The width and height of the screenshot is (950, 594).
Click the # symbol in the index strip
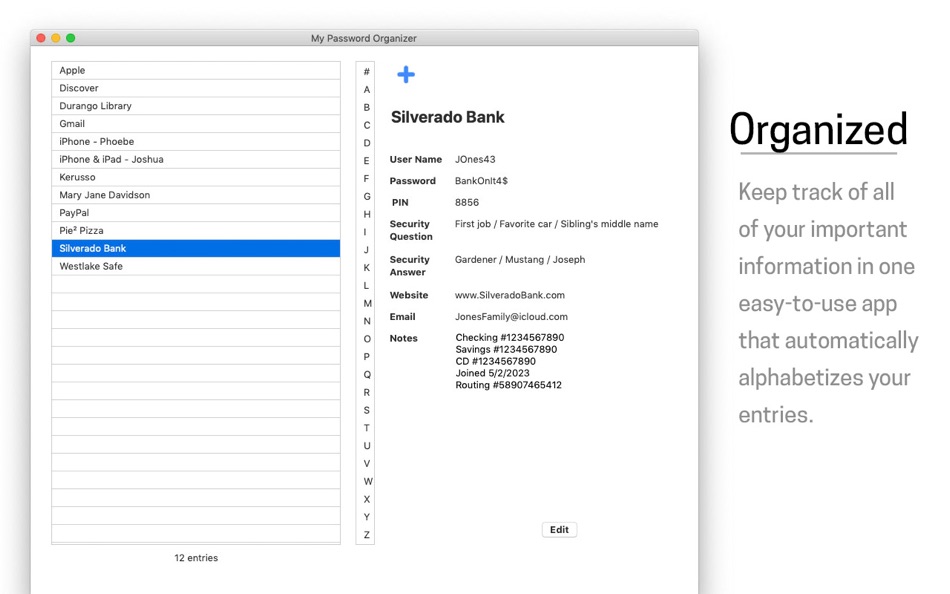pos(365,71)
